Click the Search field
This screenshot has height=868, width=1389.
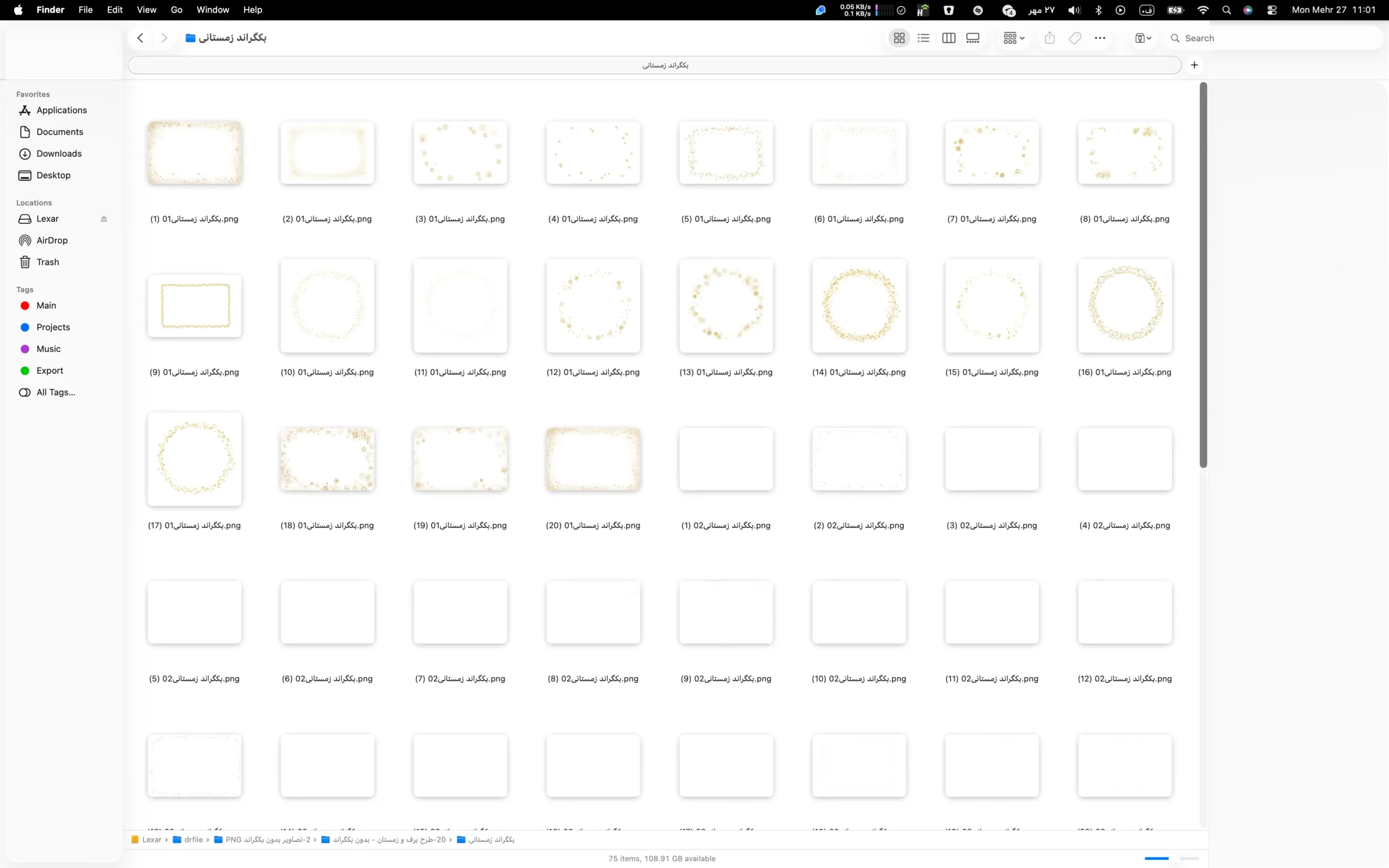1274,38
